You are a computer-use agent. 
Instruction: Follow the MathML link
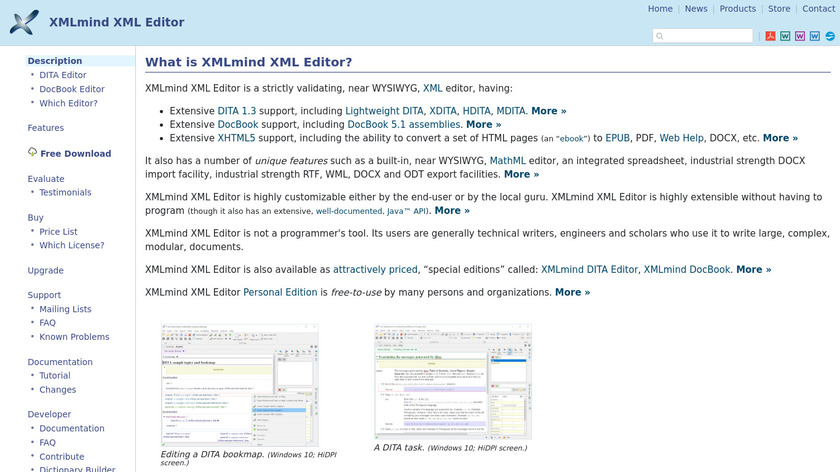(507, 161)
